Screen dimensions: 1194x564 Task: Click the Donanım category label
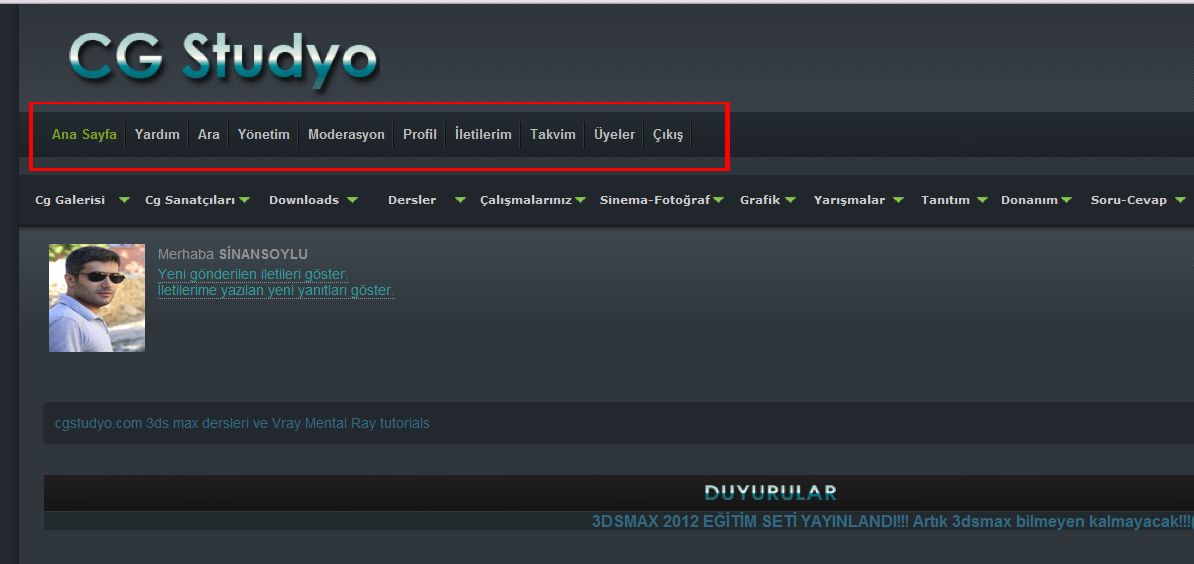(1030, 200)
